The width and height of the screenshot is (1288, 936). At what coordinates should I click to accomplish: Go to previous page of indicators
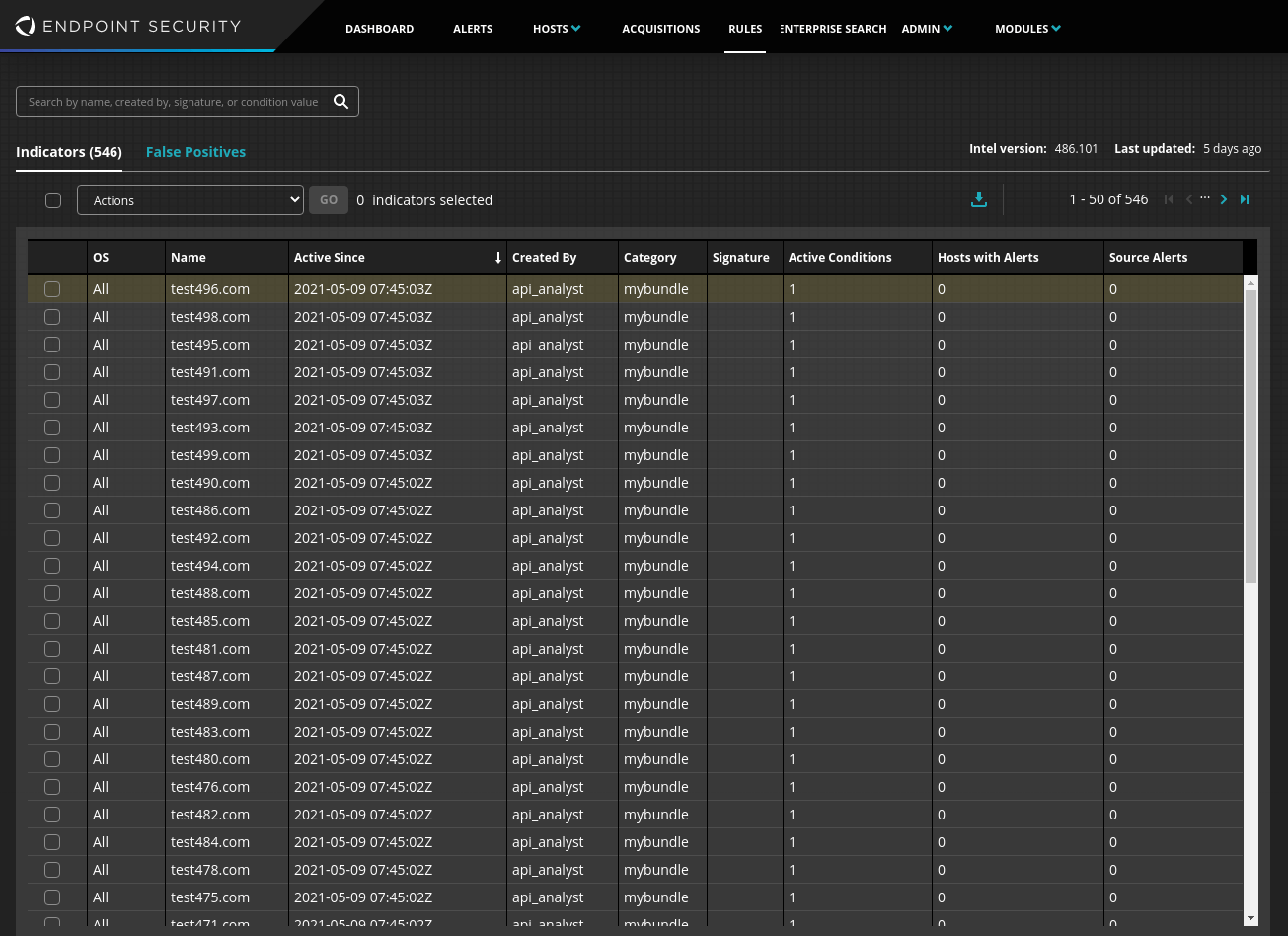[x=1189, y=199]
